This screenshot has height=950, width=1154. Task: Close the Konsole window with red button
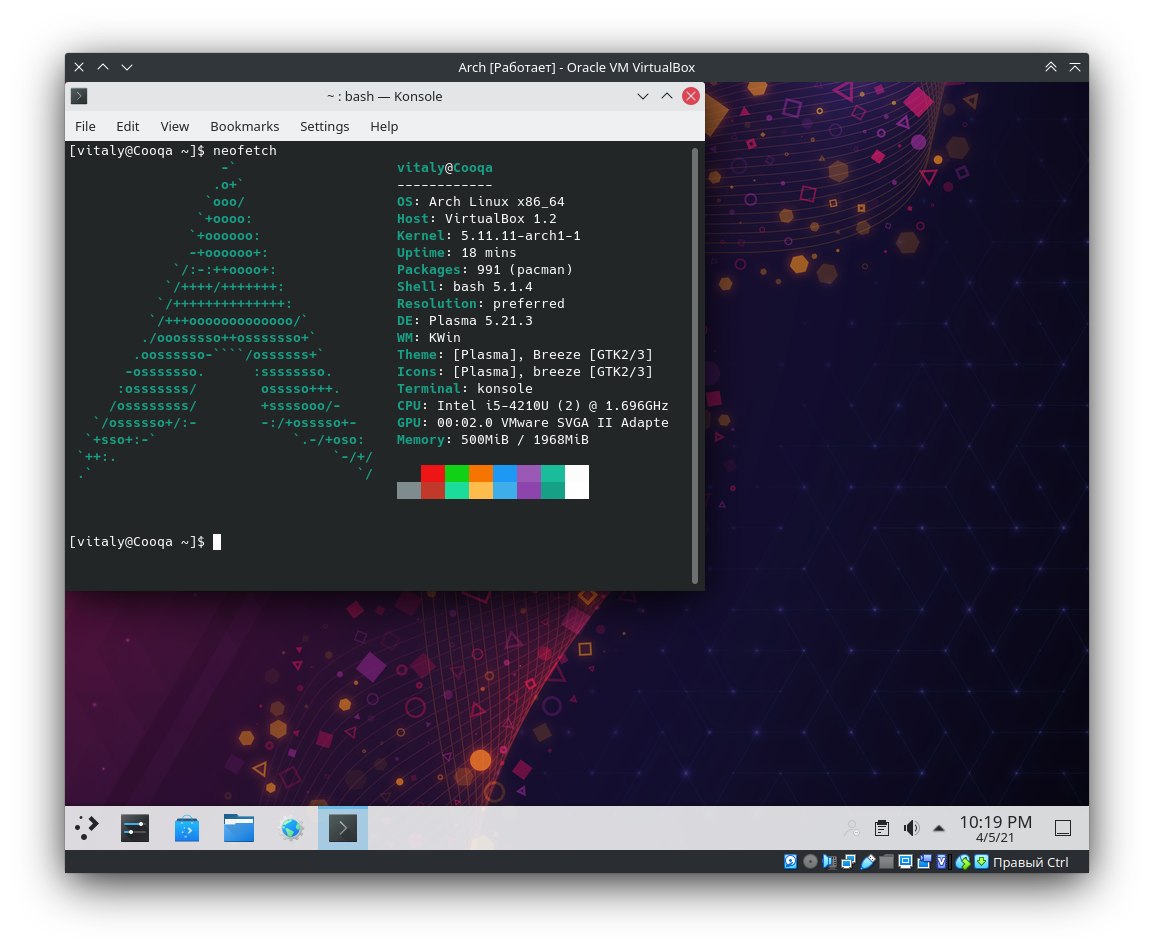point(690,96)
